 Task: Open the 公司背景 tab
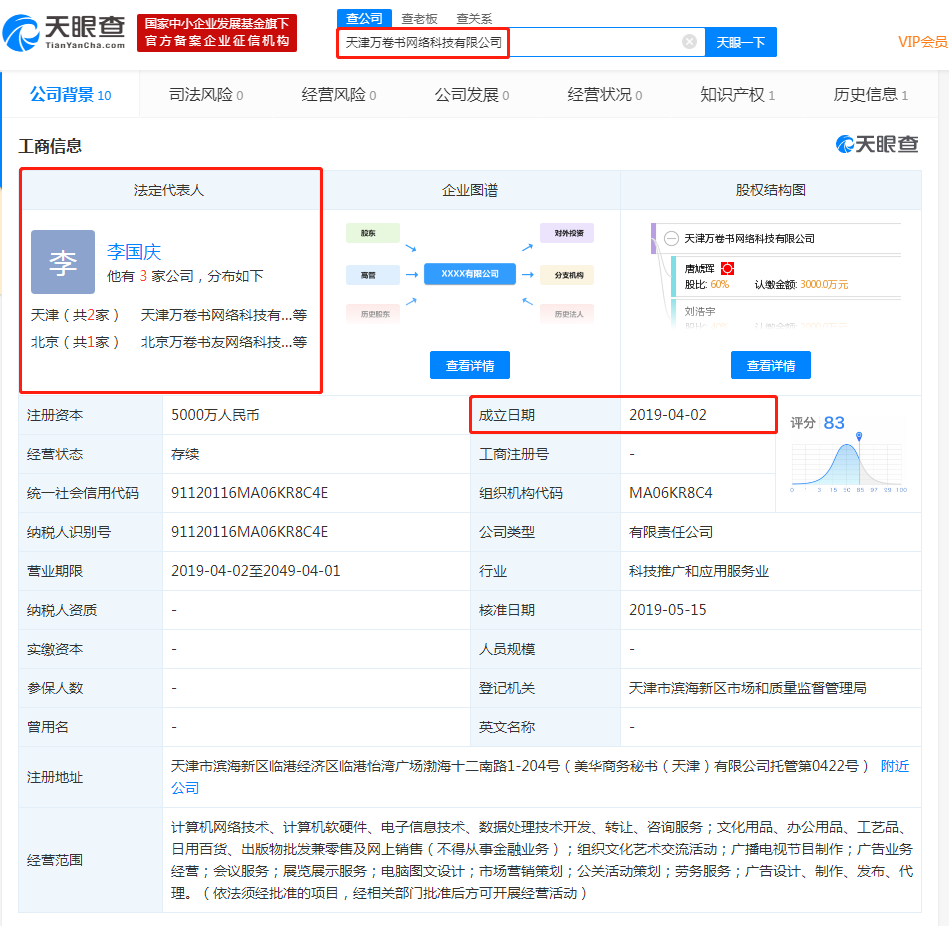coord(71,95)
